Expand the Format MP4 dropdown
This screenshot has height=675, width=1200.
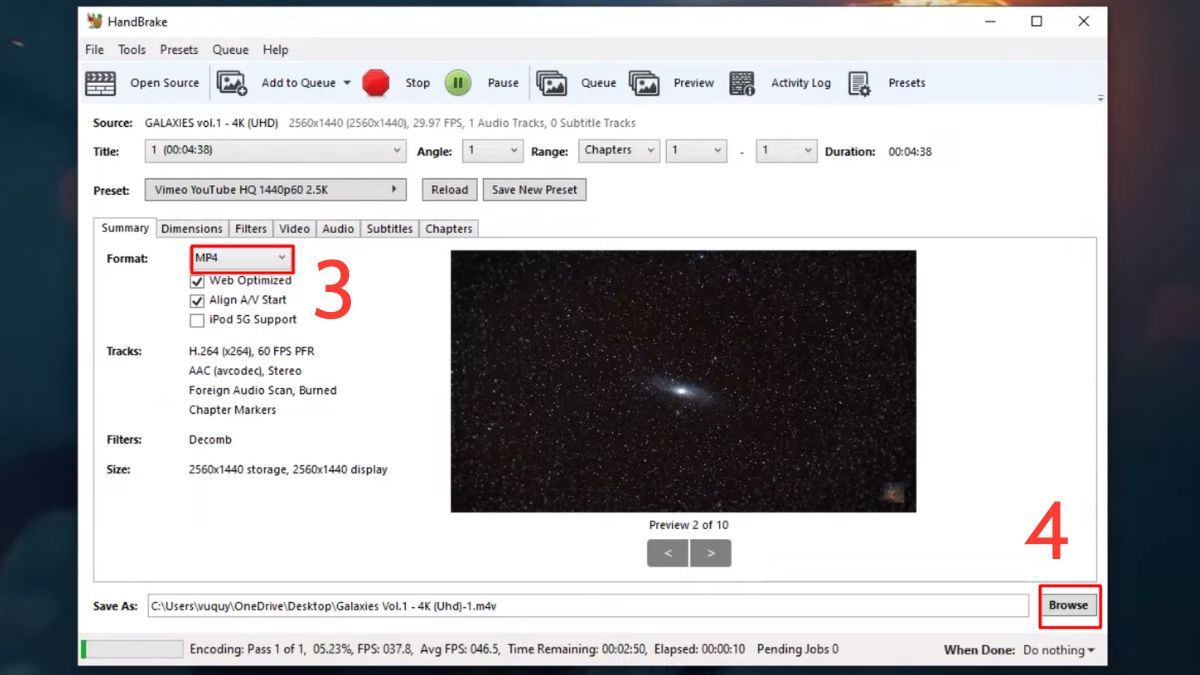click(242, 259)
